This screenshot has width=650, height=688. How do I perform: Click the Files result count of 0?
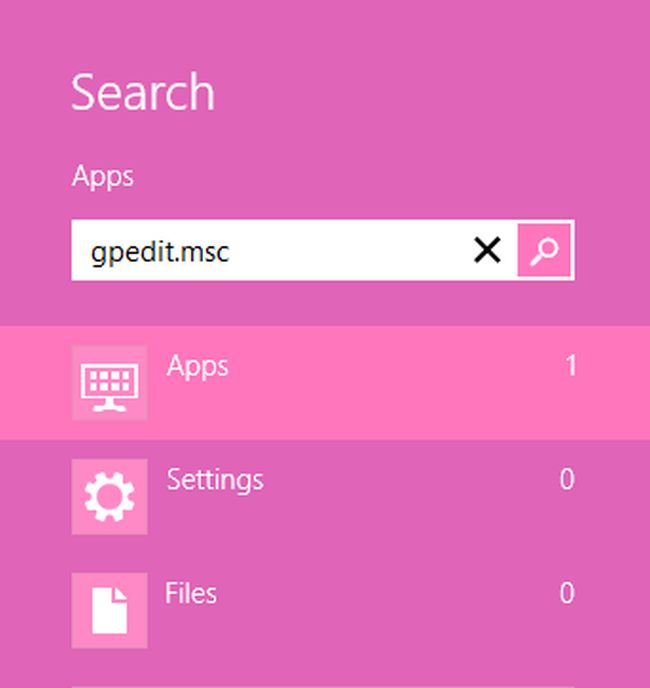pyautogui.click(x=567, y=593)
